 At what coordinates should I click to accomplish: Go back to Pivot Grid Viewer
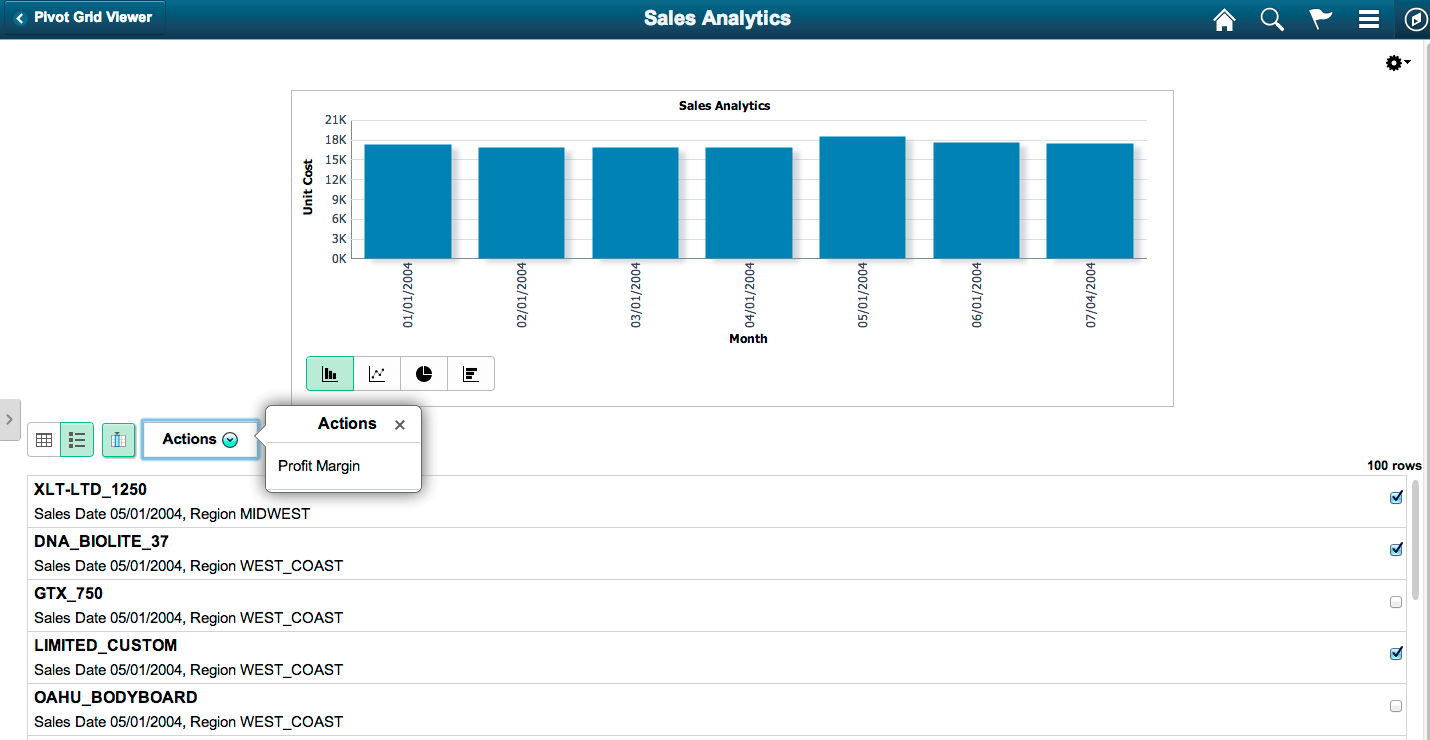[x=83, y=17]
